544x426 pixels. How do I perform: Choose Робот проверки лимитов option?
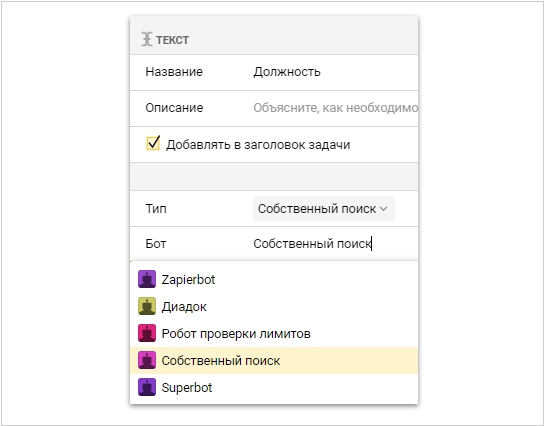[x=274, y=333]
